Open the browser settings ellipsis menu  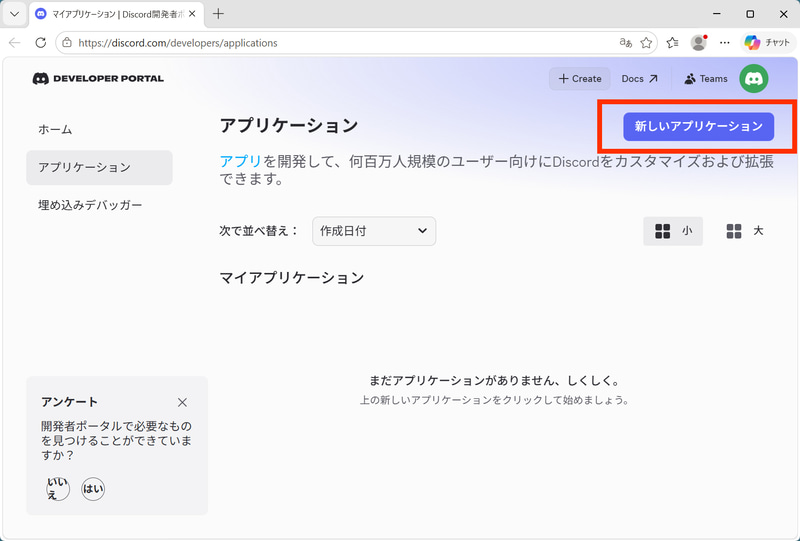click(x=724, y=43)
